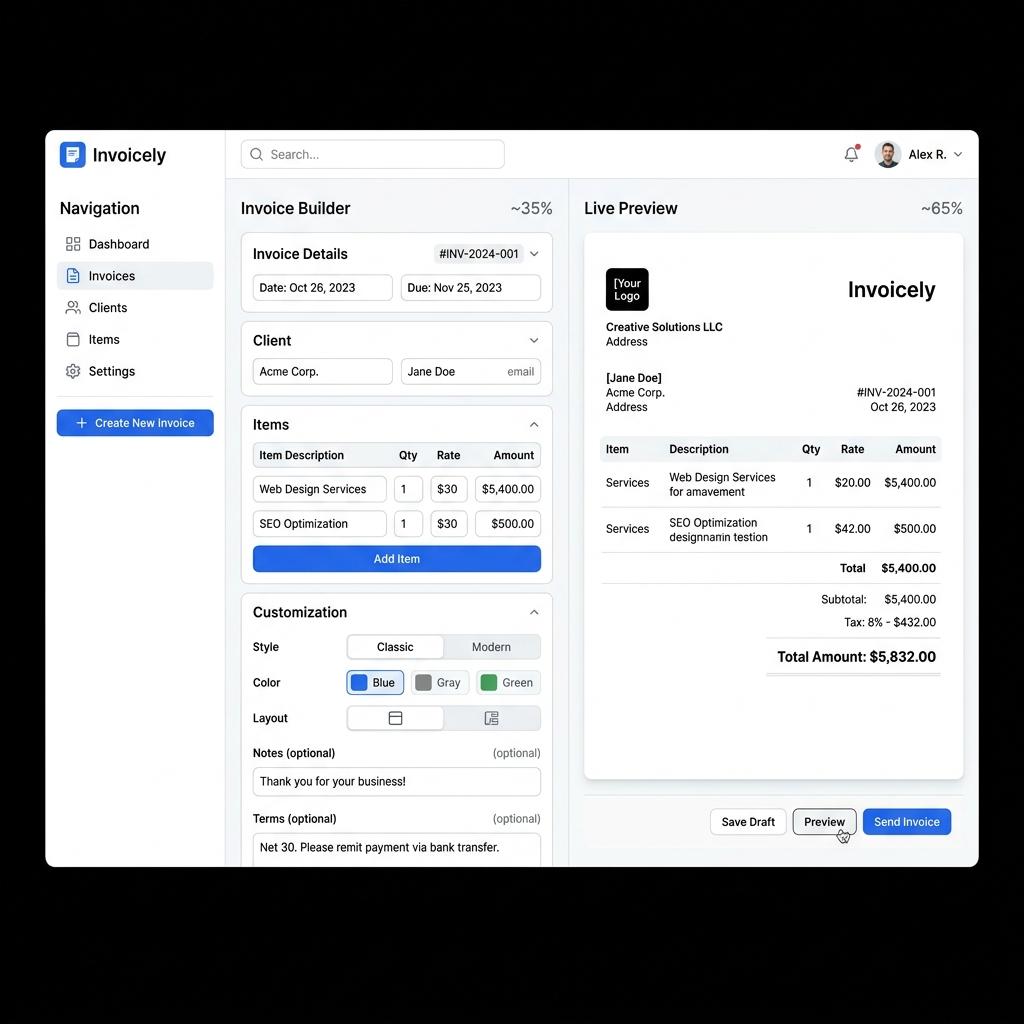Click the plus icon in Create New Invoice

pyautogui.click(x=82, y=423)
